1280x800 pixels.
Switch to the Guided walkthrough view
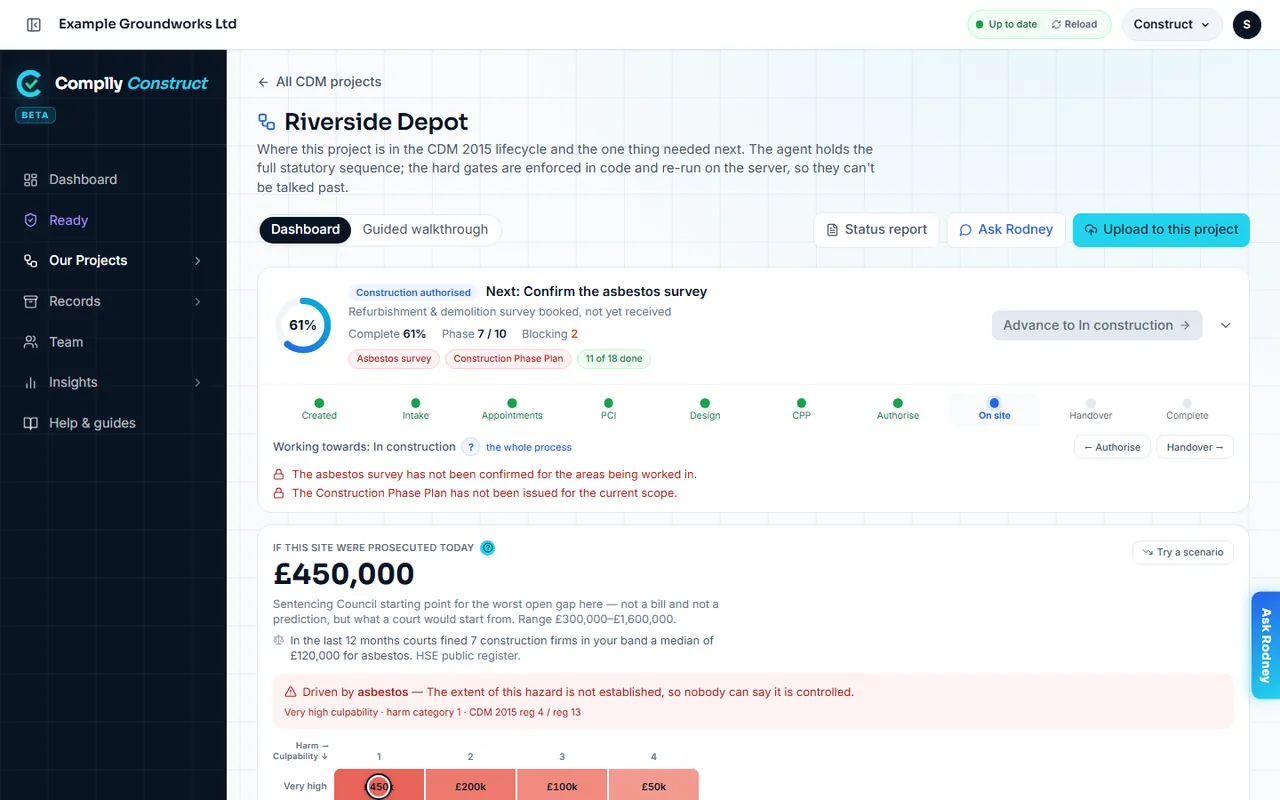(425, 229)
